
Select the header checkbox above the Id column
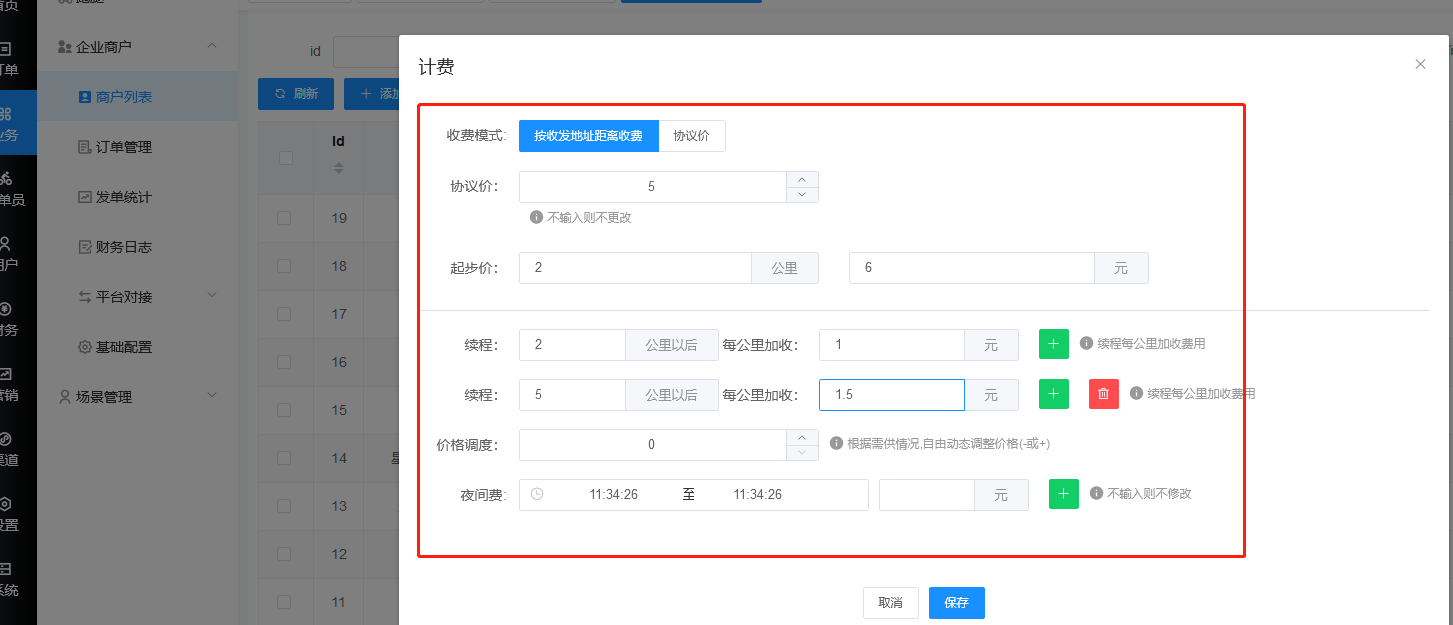tap(284, 158)
